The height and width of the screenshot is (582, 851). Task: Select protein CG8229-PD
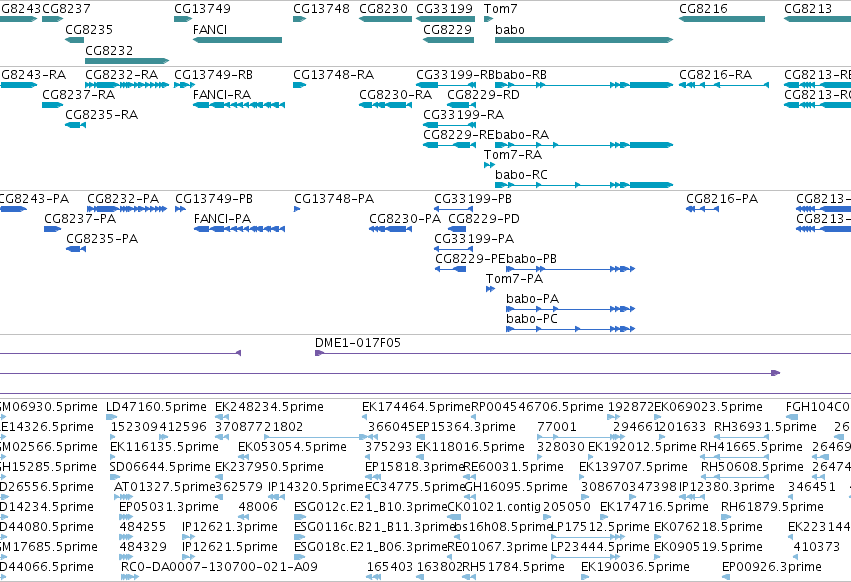click(484, 219)
